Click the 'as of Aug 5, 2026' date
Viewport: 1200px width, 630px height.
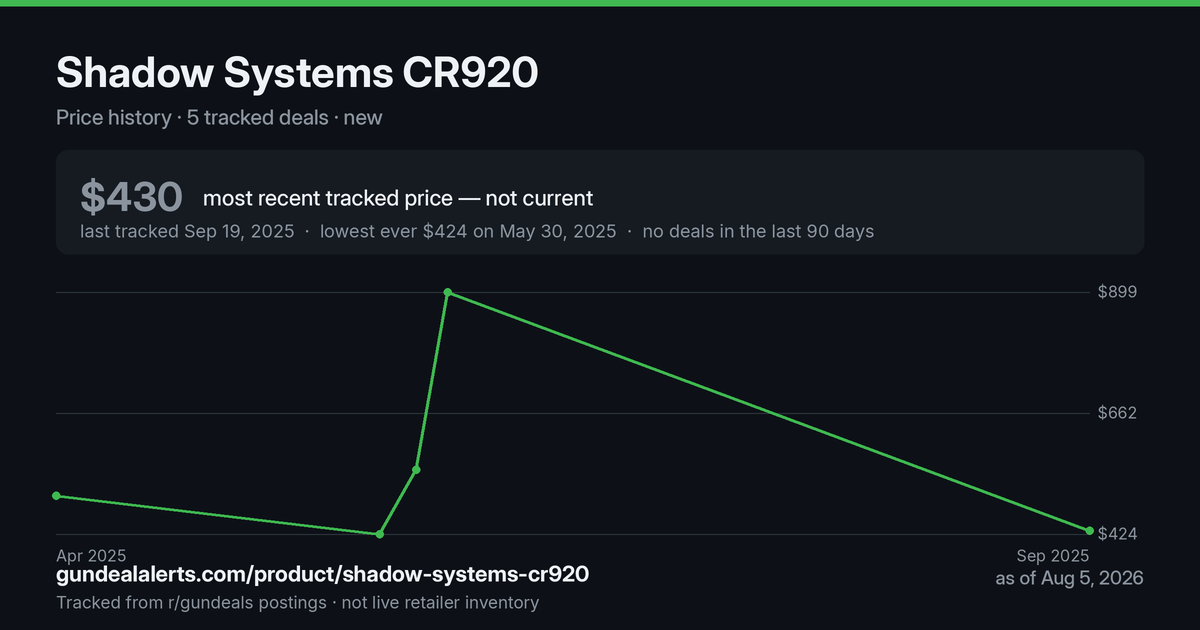(1070, 578)
